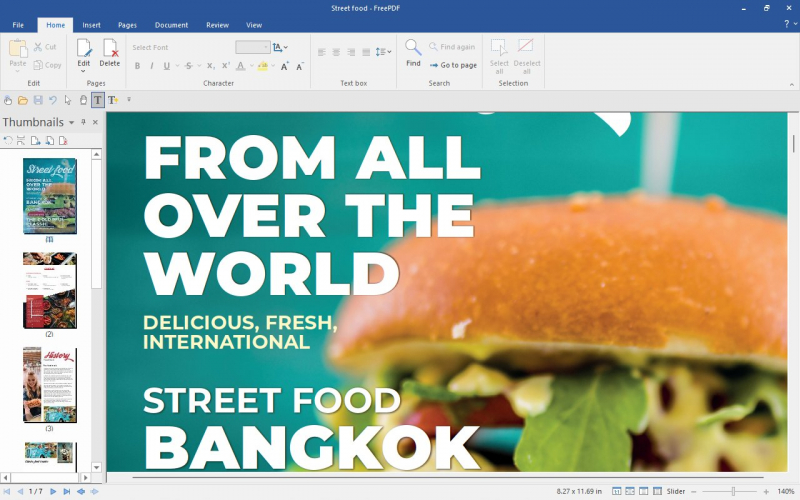This screenshot has height=500, width=800.
Task: Toggle italic formatting
Action: [x=152, y=66]
